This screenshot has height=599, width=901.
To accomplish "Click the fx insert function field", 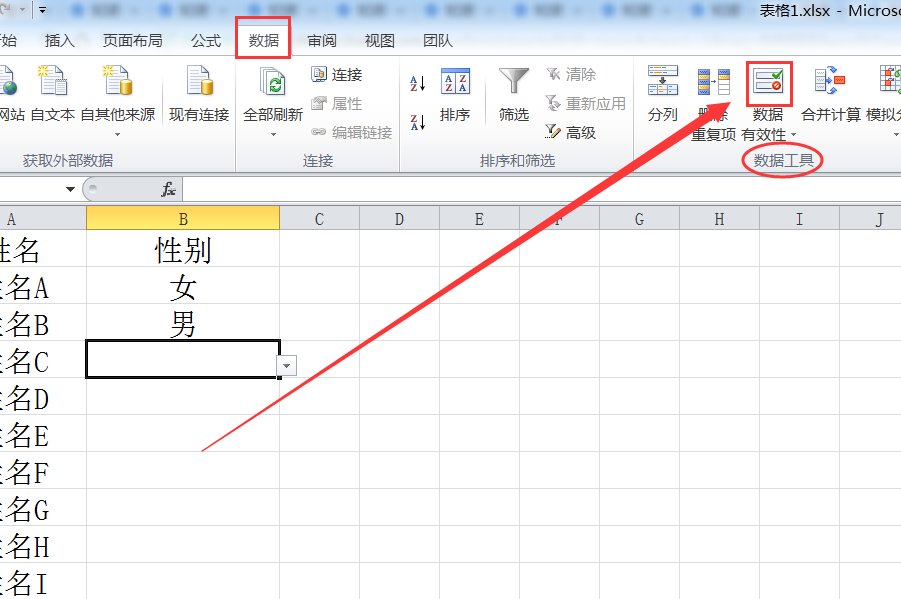I will click(x=166, y=189).
